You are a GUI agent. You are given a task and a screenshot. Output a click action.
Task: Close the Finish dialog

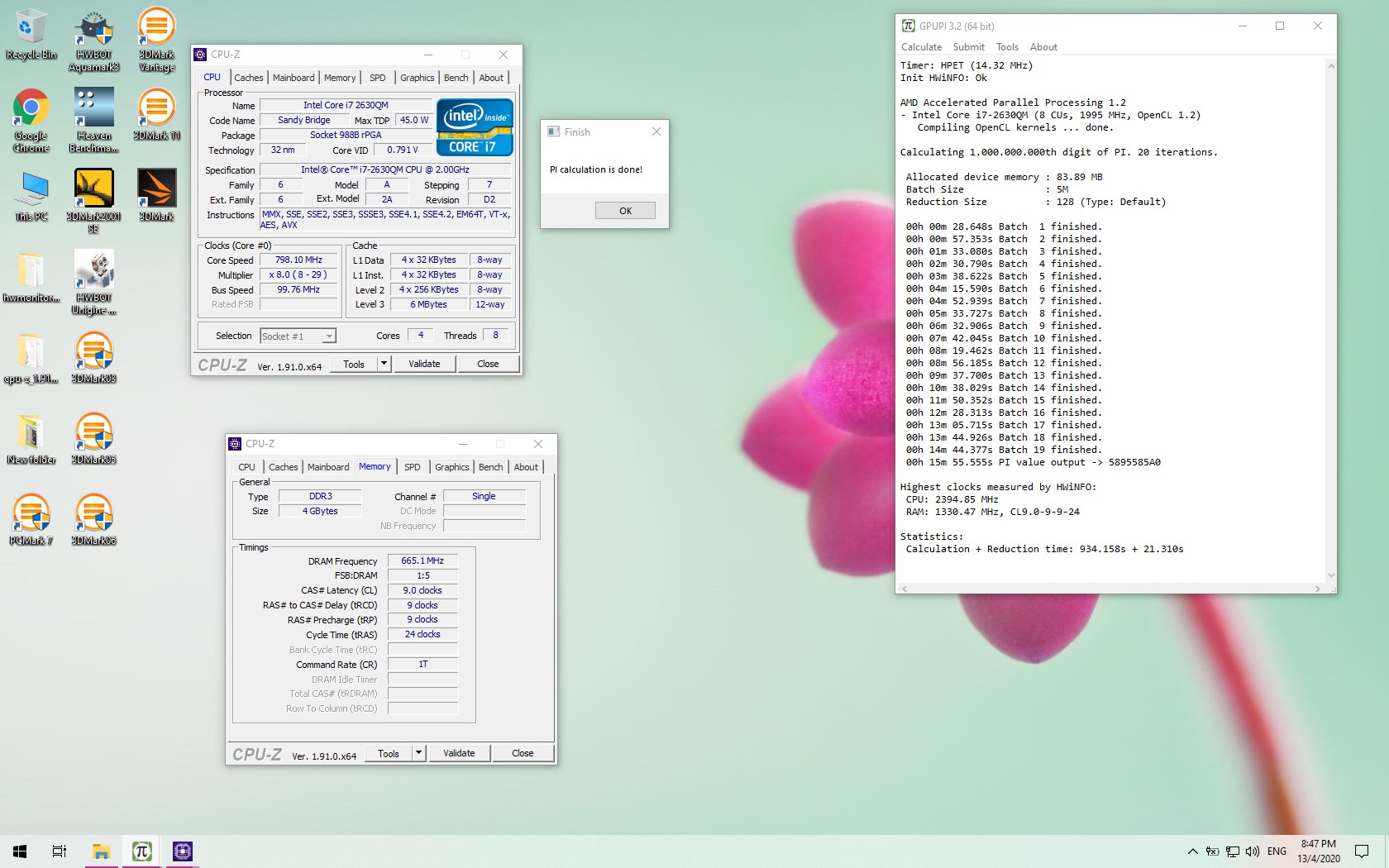pos(656,131)
